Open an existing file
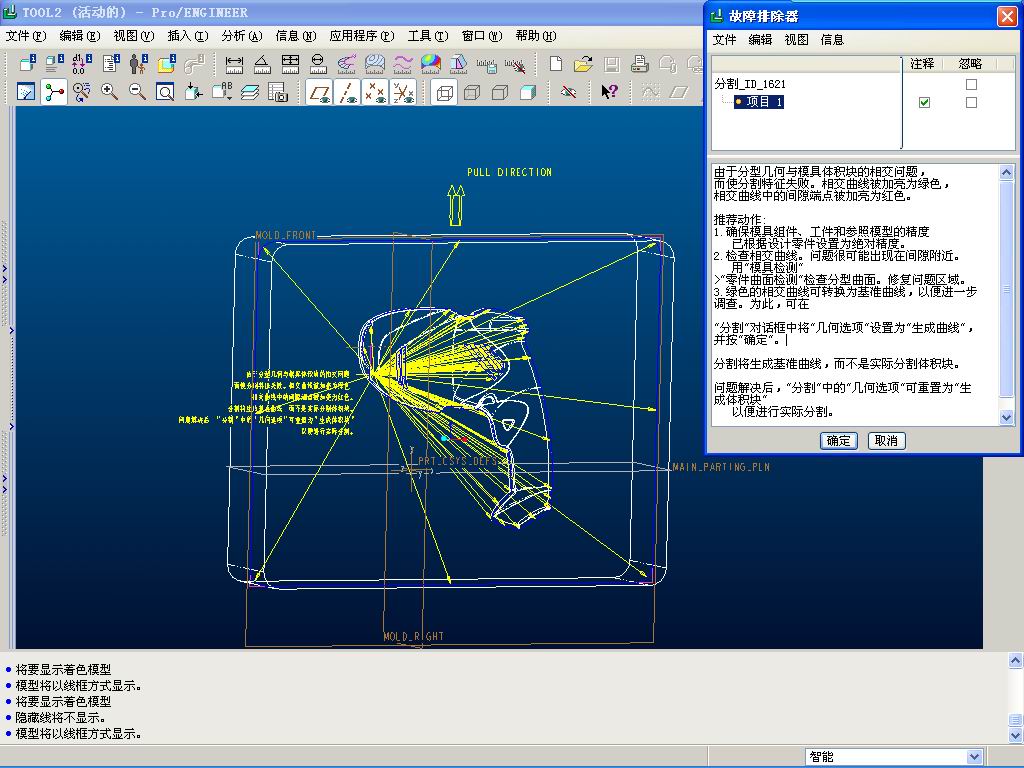This screenshot has height=768, width=1024. pos(583,64)
